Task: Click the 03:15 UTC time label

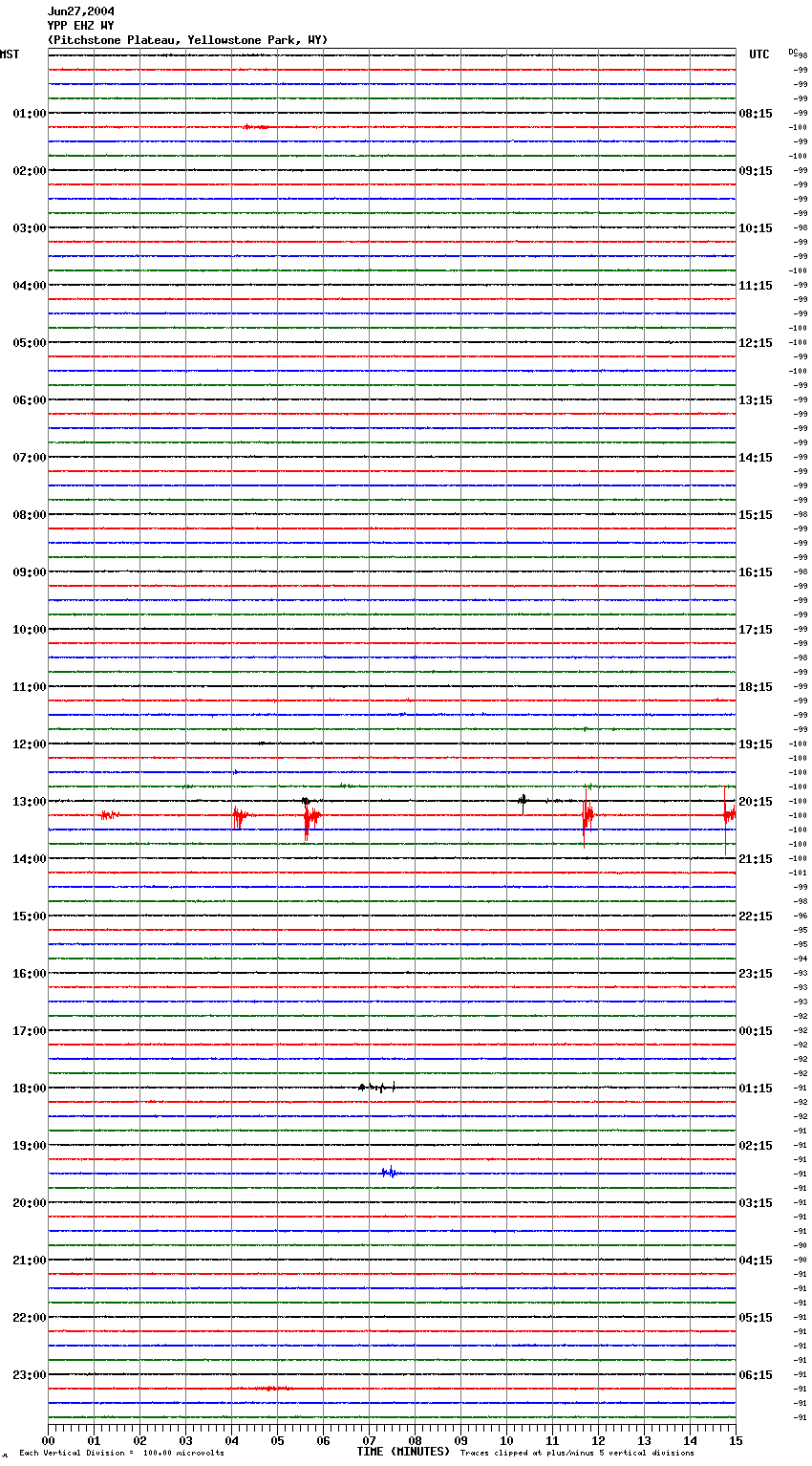Action: [756, 1203]
